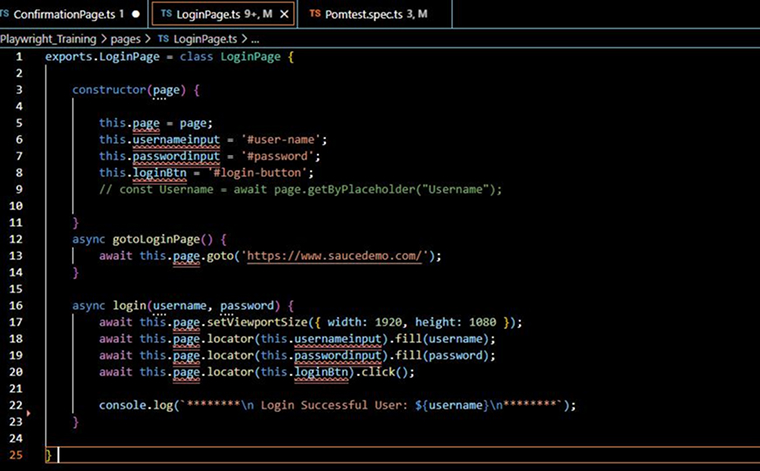Image resolution: width=760 pixels, height=471 pixels.
Task: Click 'Login Successful User:' text
Action: point(334,405)
